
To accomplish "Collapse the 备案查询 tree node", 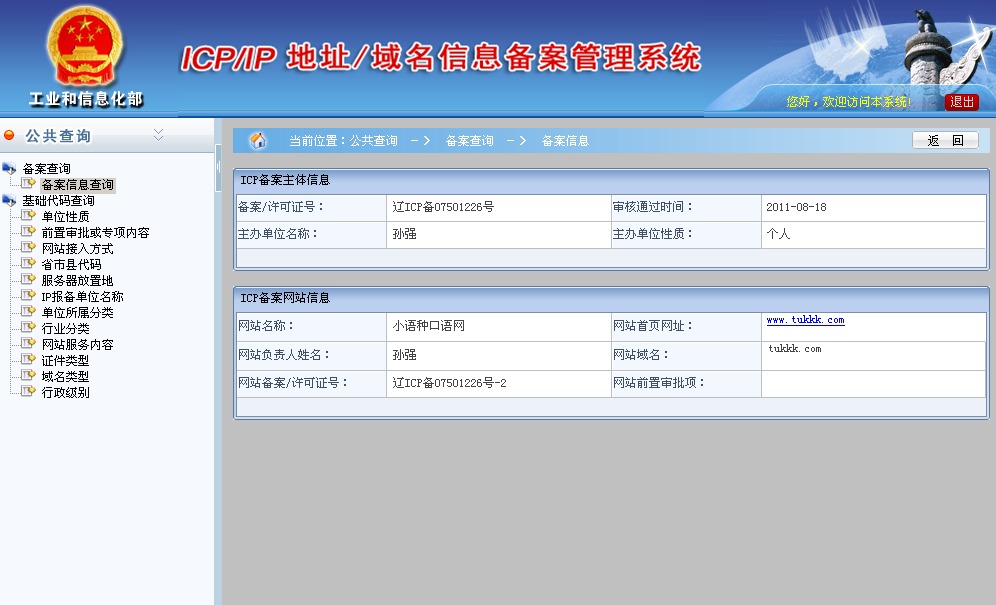I will 10,168.
